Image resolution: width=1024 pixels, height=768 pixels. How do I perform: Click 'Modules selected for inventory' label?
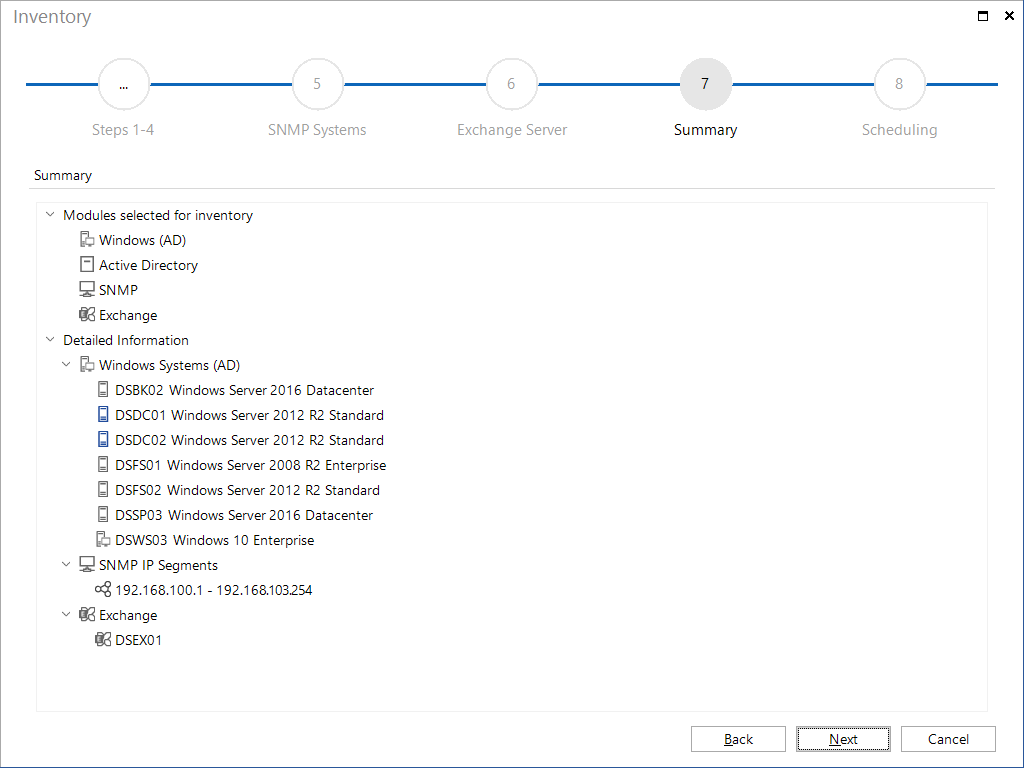[x=158, y=216]
